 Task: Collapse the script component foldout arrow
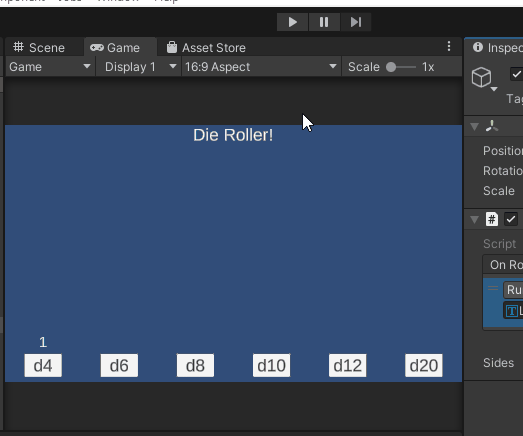click(474, 220)
